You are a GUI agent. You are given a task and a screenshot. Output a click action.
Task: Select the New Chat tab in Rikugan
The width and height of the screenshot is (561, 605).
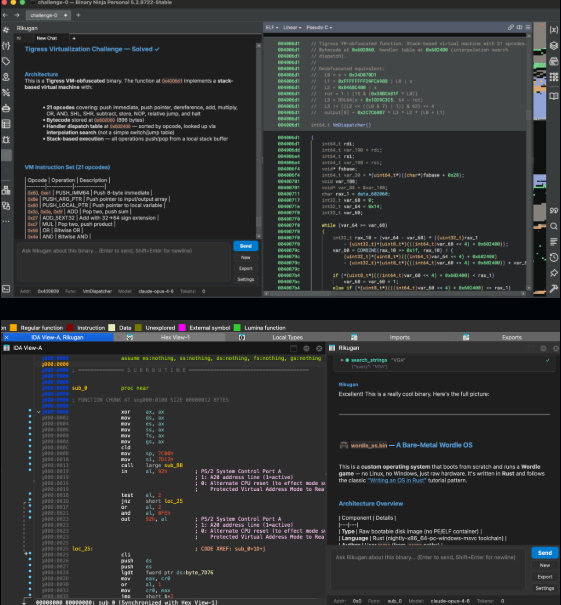(x=47, y=38)
